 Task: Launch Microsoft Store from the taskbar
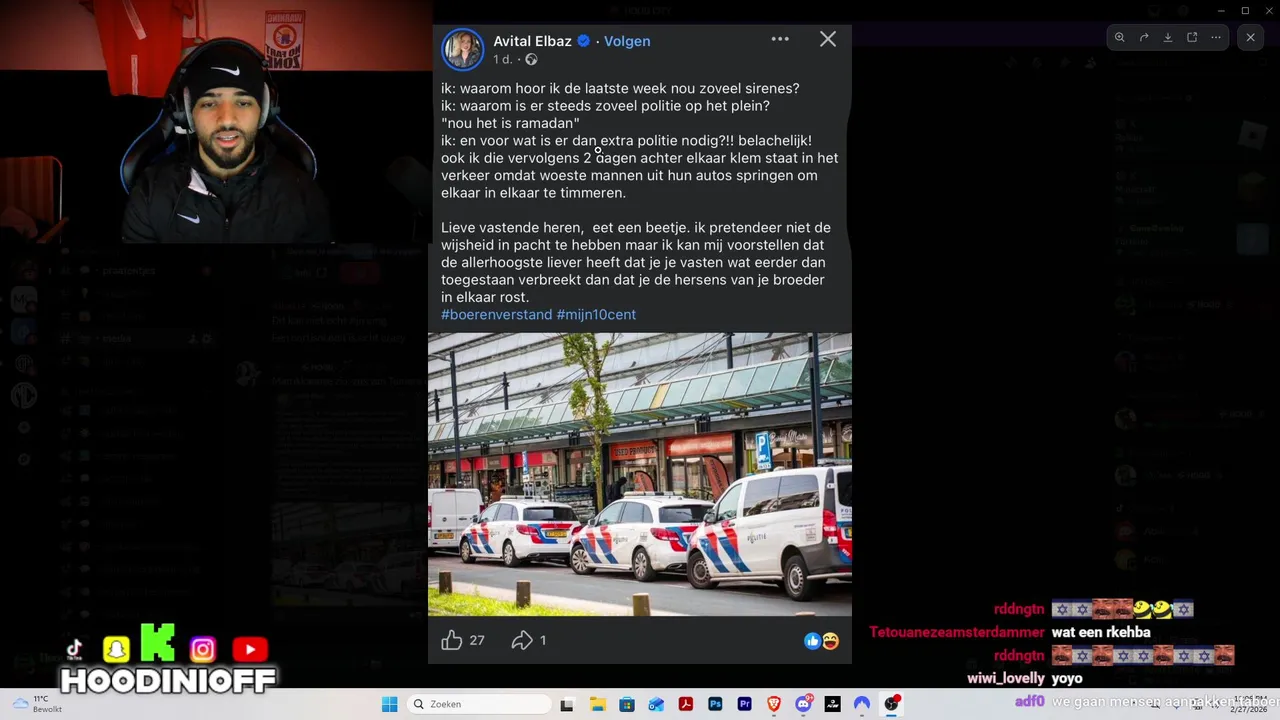tap(626, 704)
